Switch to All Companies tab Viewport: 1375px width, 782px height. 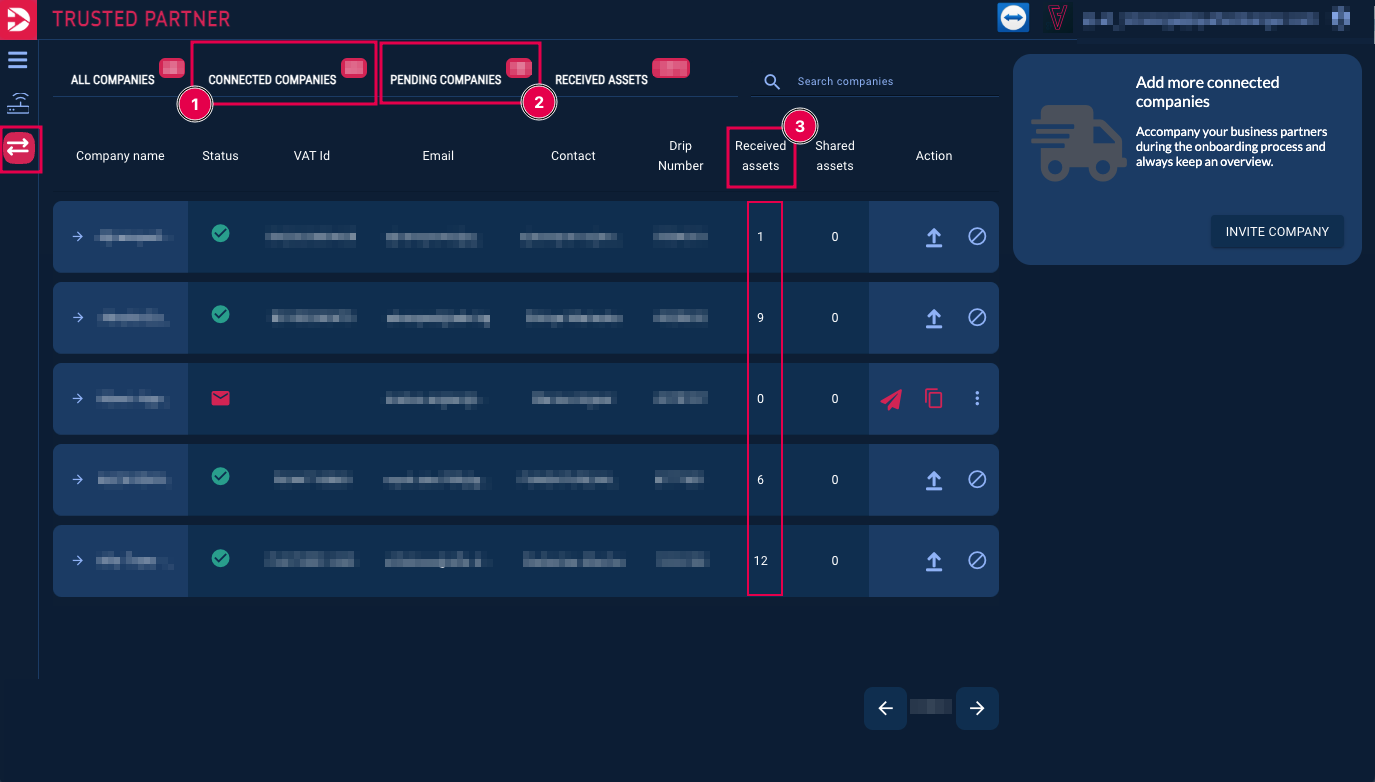[112, 80]
